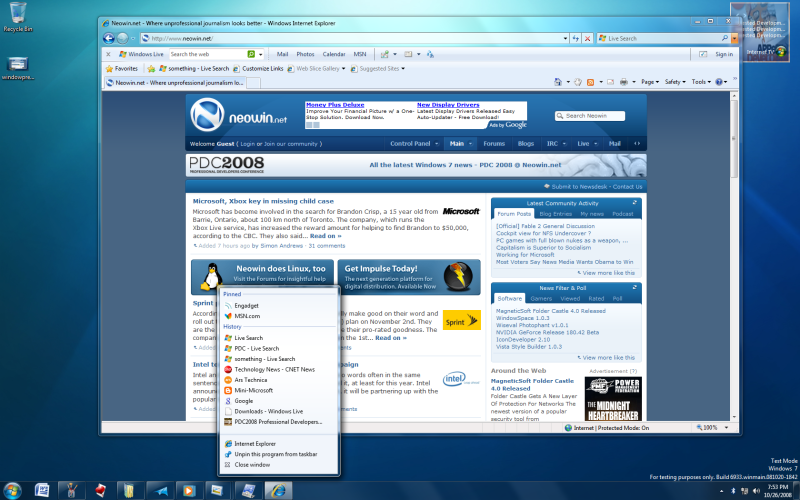Switch to the Podcast tab
The image size is (800, 500).
click(622, 214)
